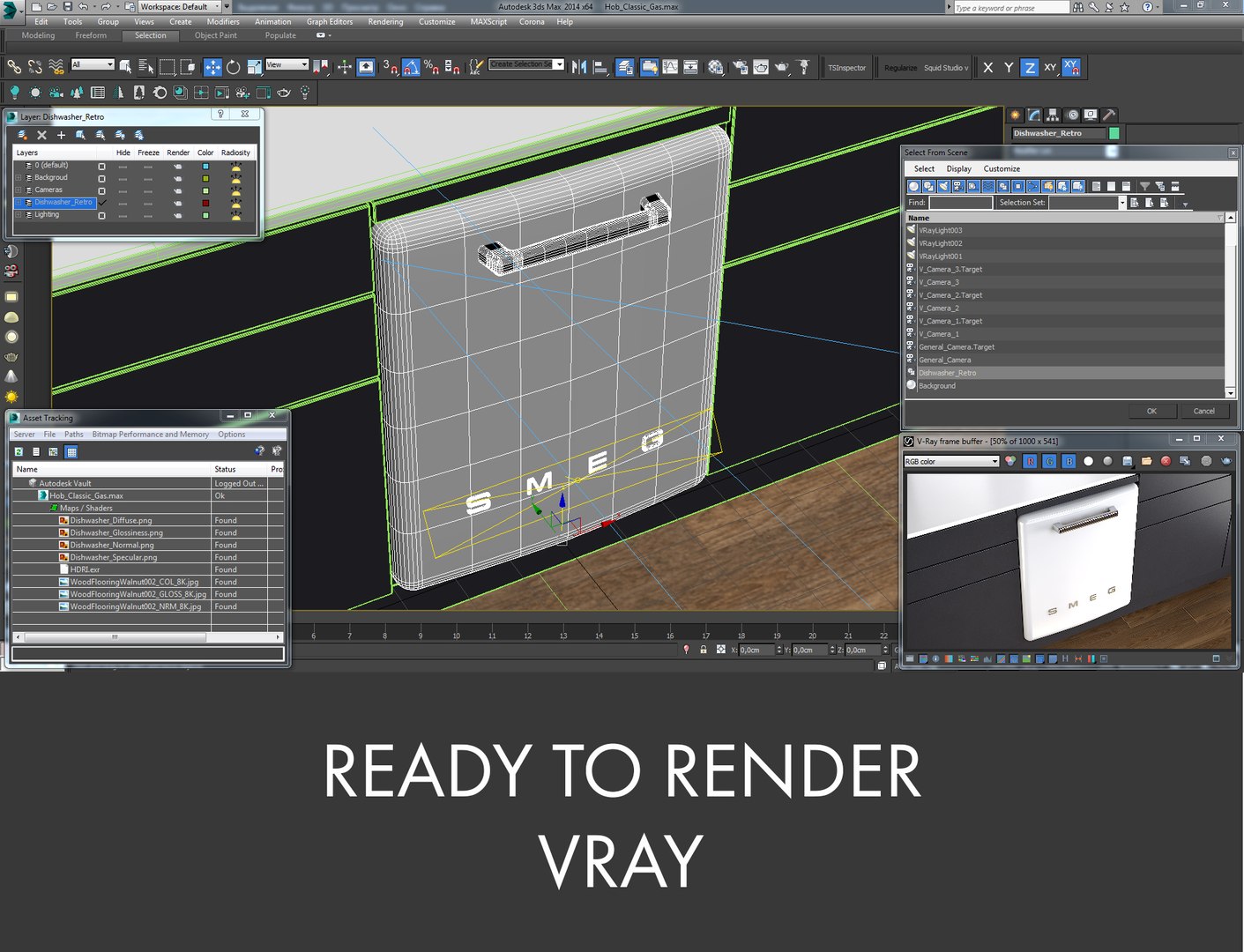Add selected objects to highlighted layer
This screenshot has width=1244, height=952.
coord(61,135)
